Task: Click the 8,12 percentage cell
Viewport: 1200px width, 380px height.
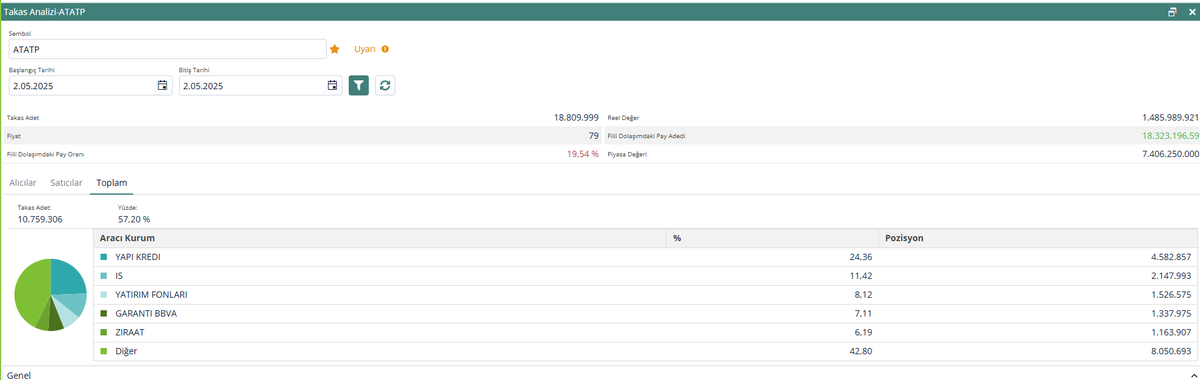Action: click(x=863, y=294)
